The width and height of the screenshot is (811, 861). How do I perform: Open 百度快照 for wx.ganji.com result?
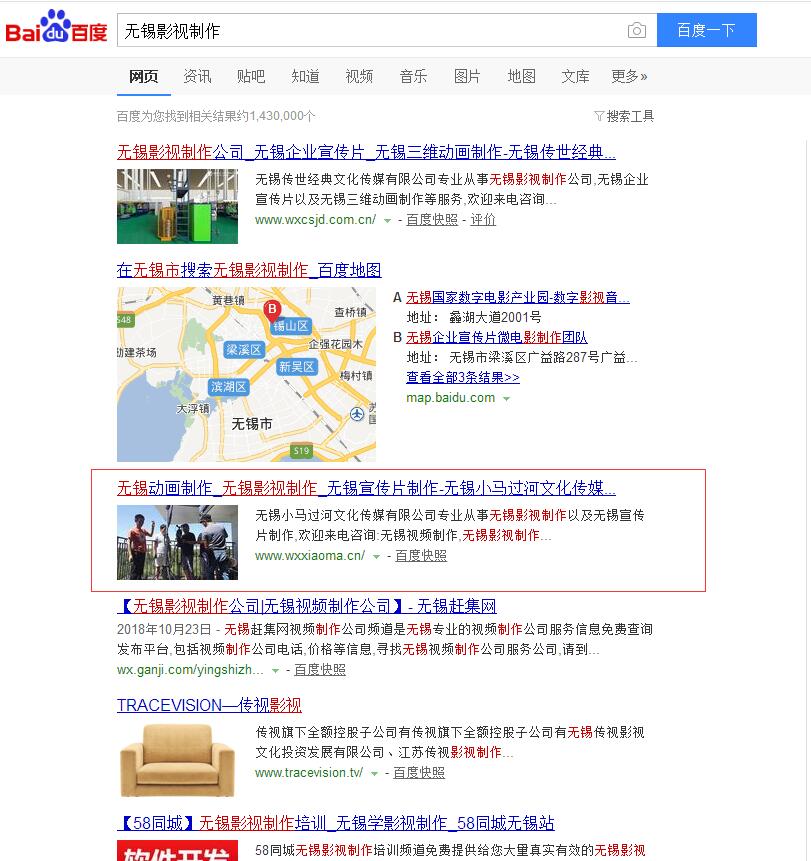(320, 670)
